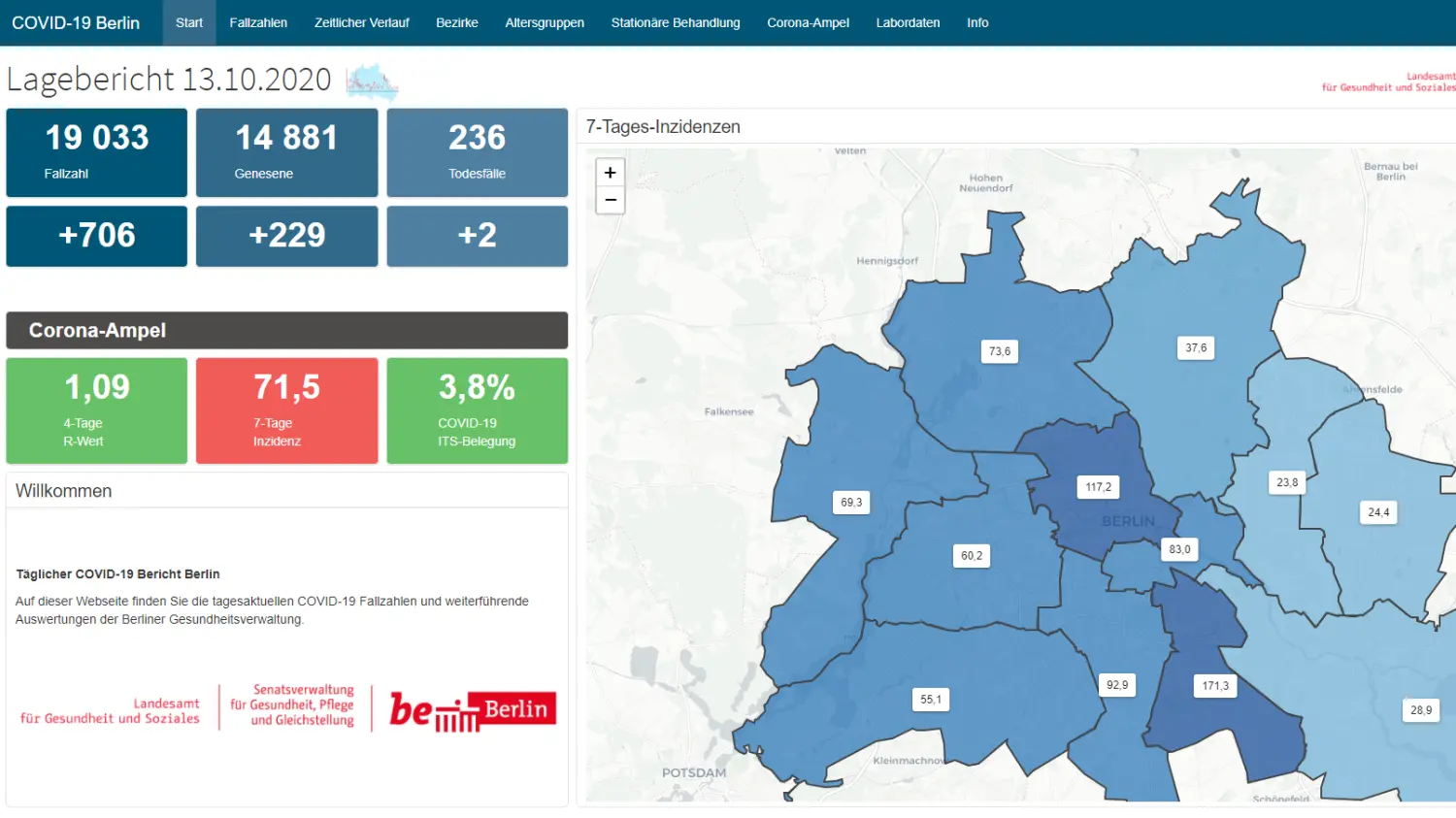Open the Fallzahlen tab
The height and width of the screenshot is (818, 1456).
[x=258, y=22]
